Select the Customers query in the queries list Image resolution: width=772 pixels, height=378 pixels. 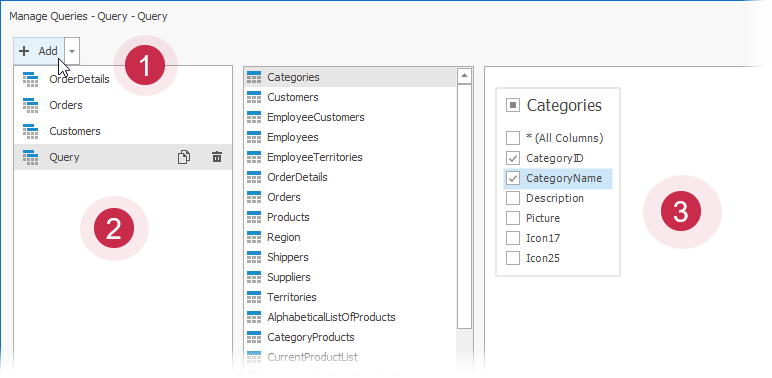click(x=123, y=131)
